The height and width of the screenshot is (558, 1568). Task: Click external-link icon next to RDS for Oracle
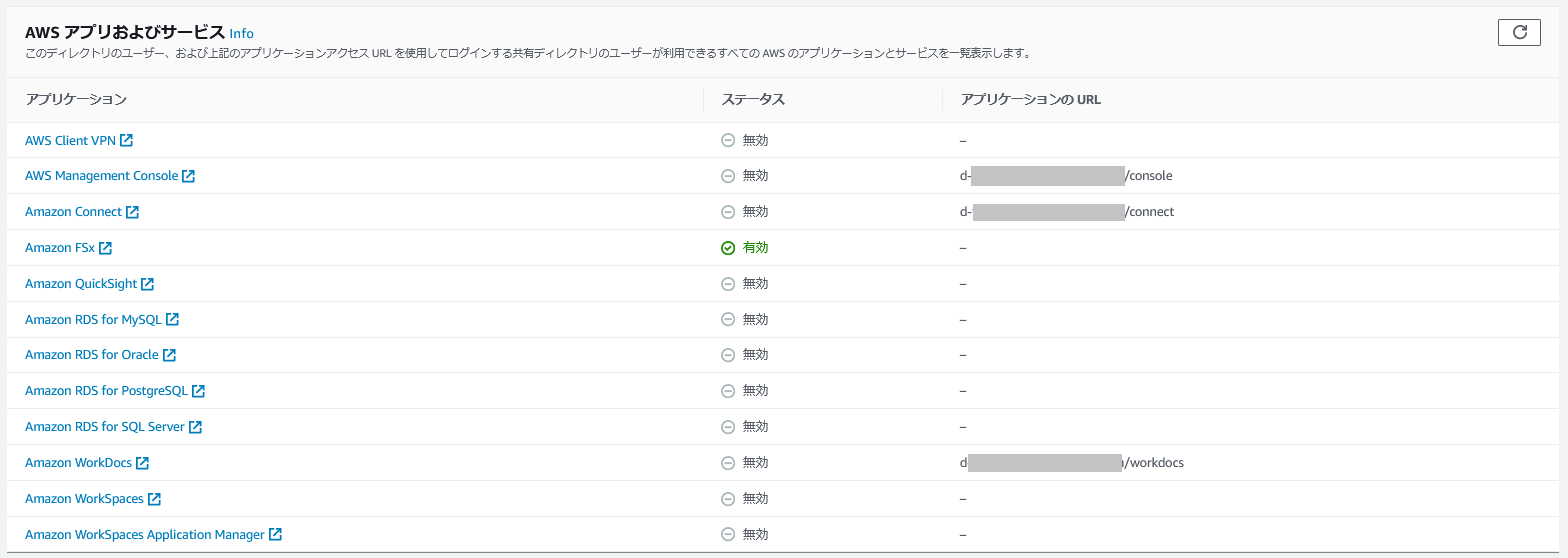point(170,355)
